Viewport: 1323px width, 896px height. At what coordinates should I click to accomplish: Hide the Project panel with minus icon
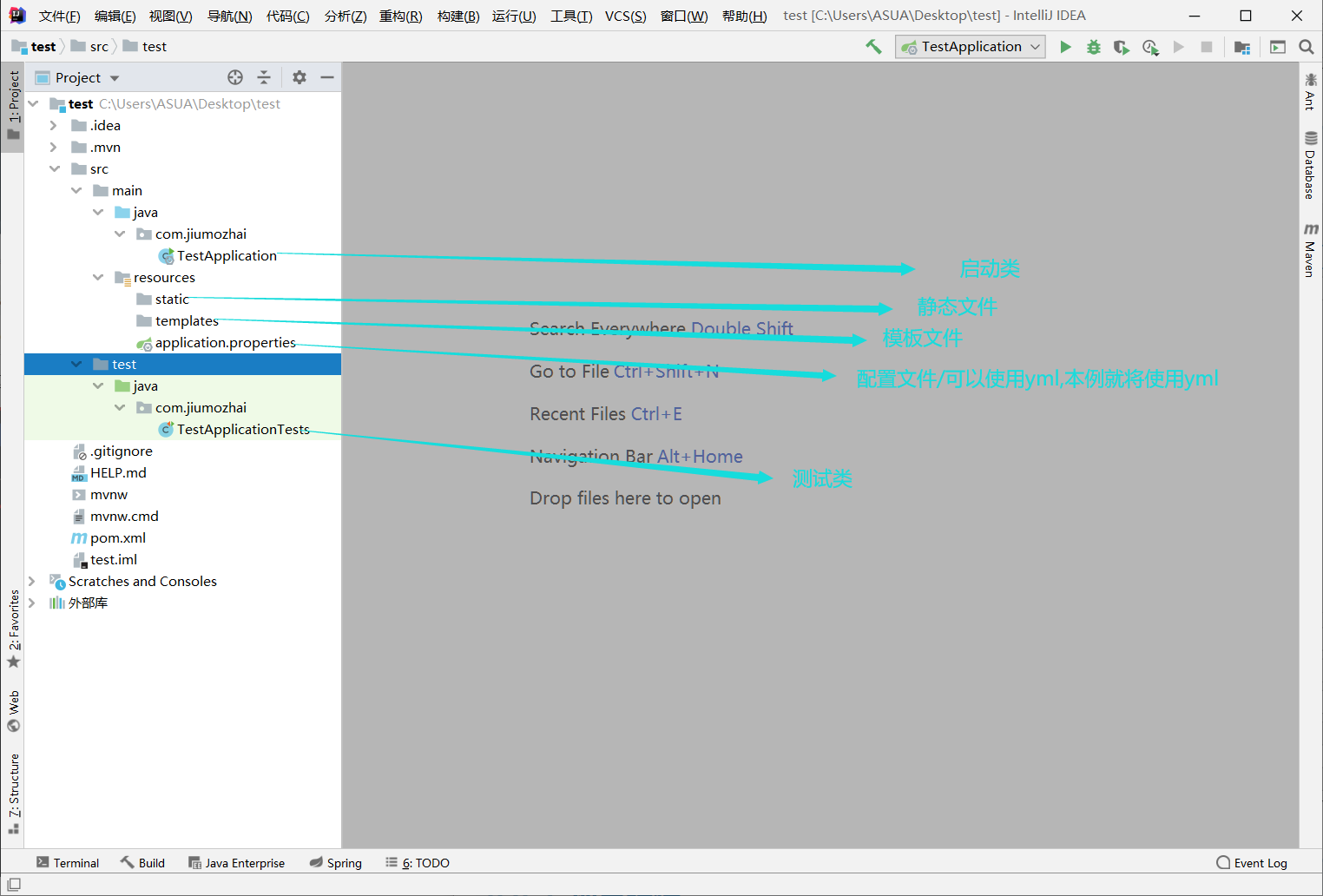327,77
